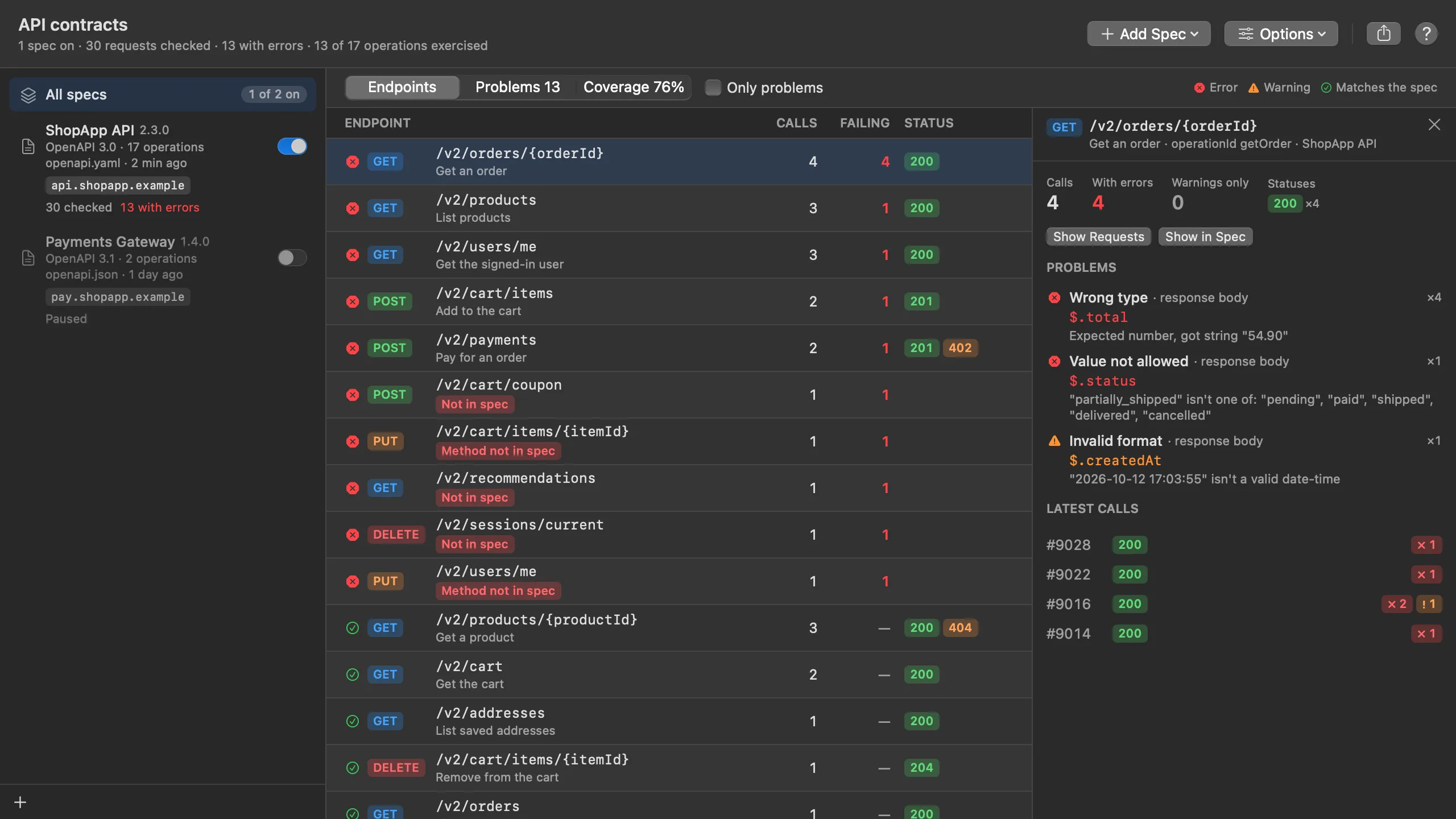This screenshot has height=819, width=1456.
Task: Click the red error badge on call #9028
Action: [x=1426, y=545]
